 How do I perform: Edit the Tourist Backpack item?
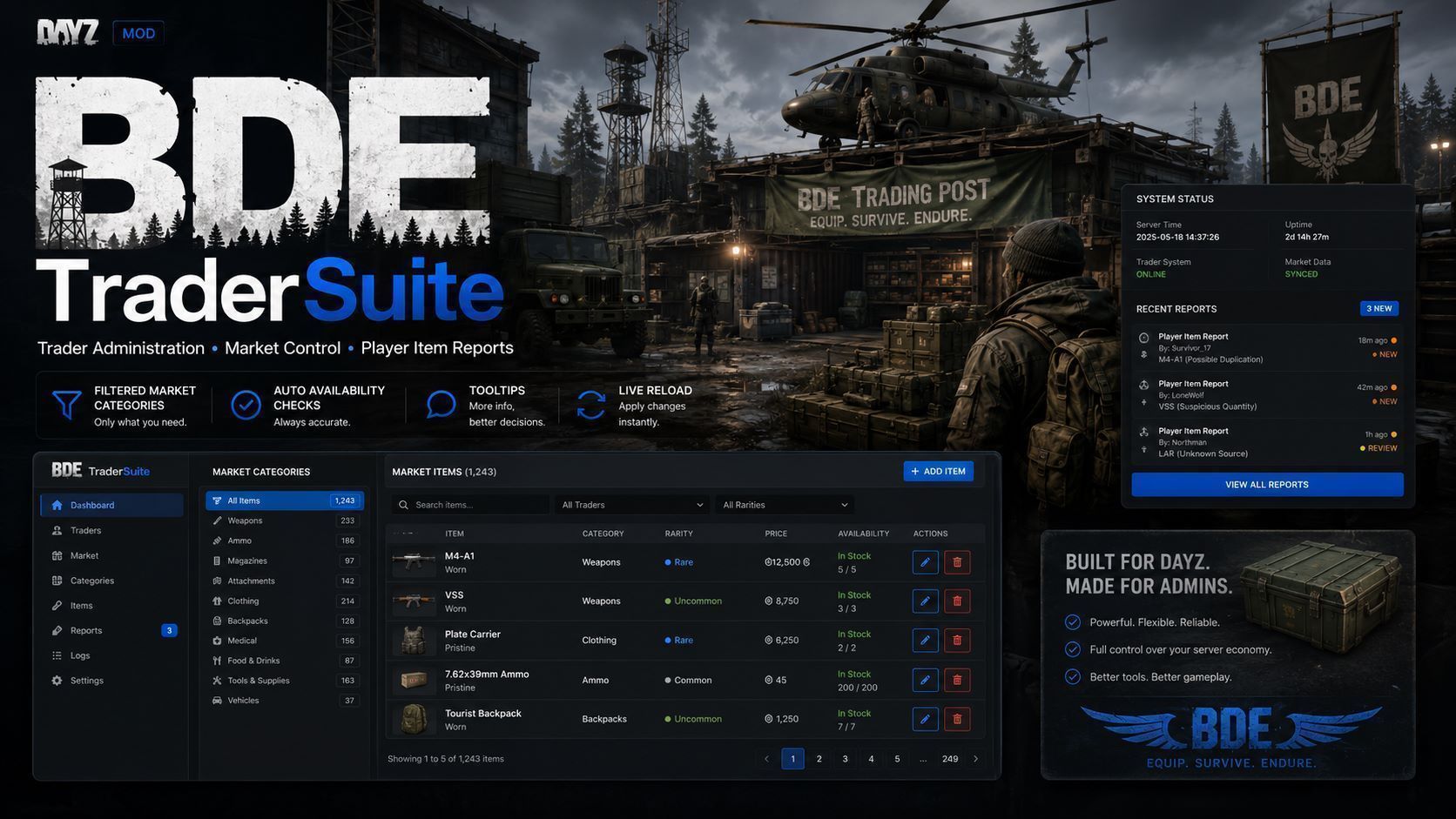point(925,719)
